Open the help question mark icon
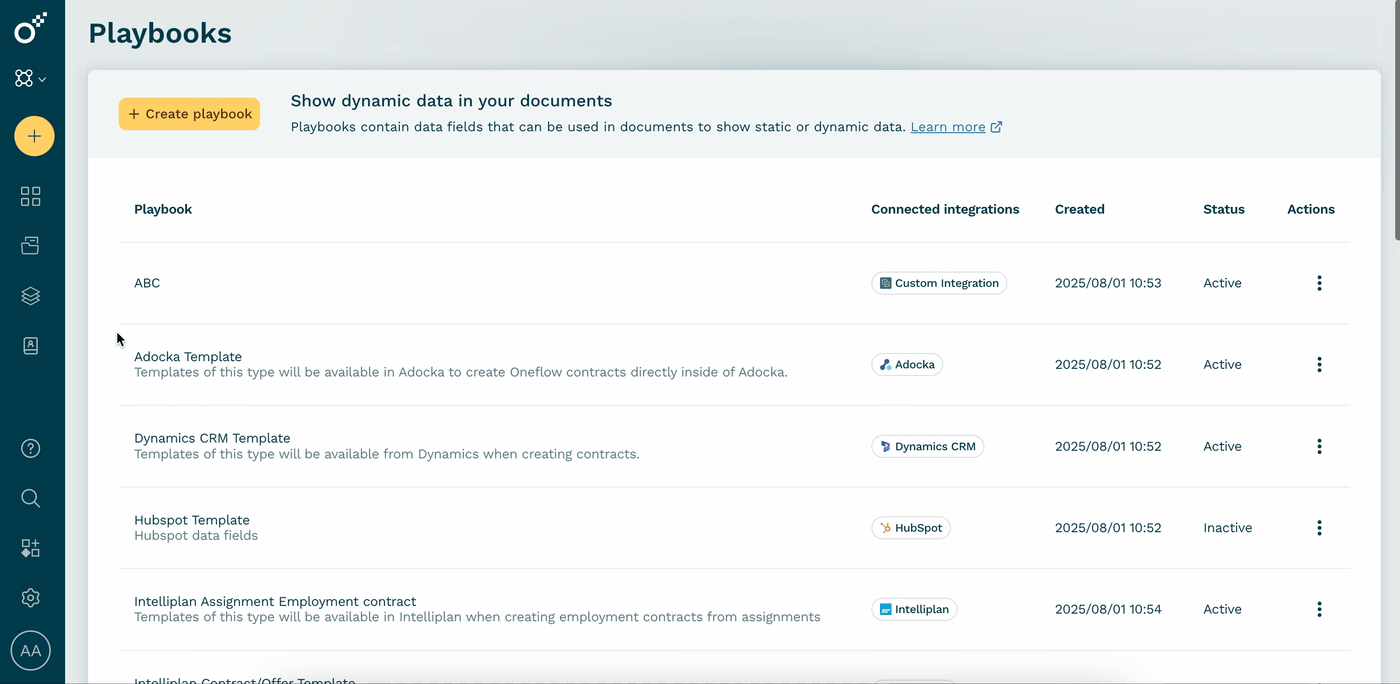The height and width of the screenshot is (684, 1400). (31, 448)
